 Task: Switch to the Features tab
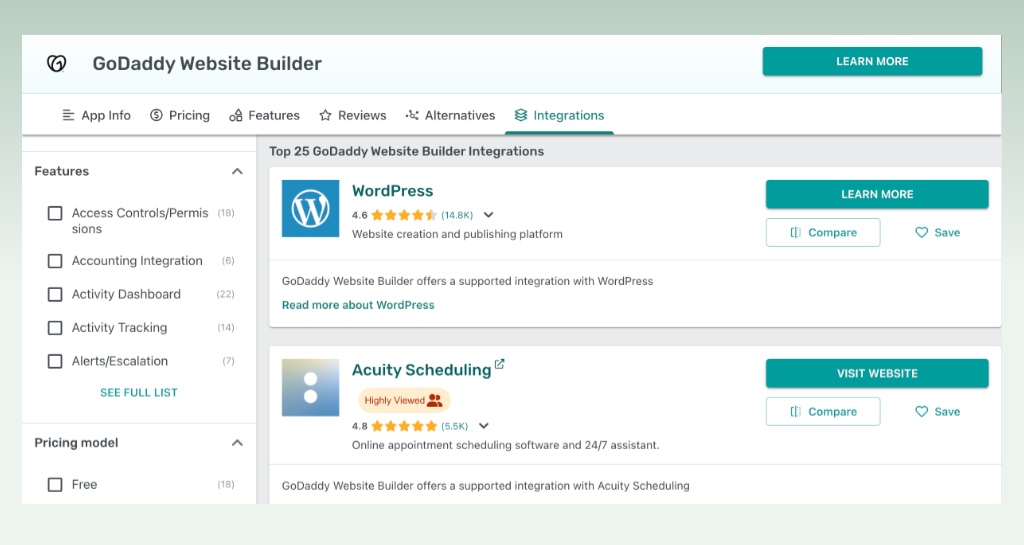point(264,116)
